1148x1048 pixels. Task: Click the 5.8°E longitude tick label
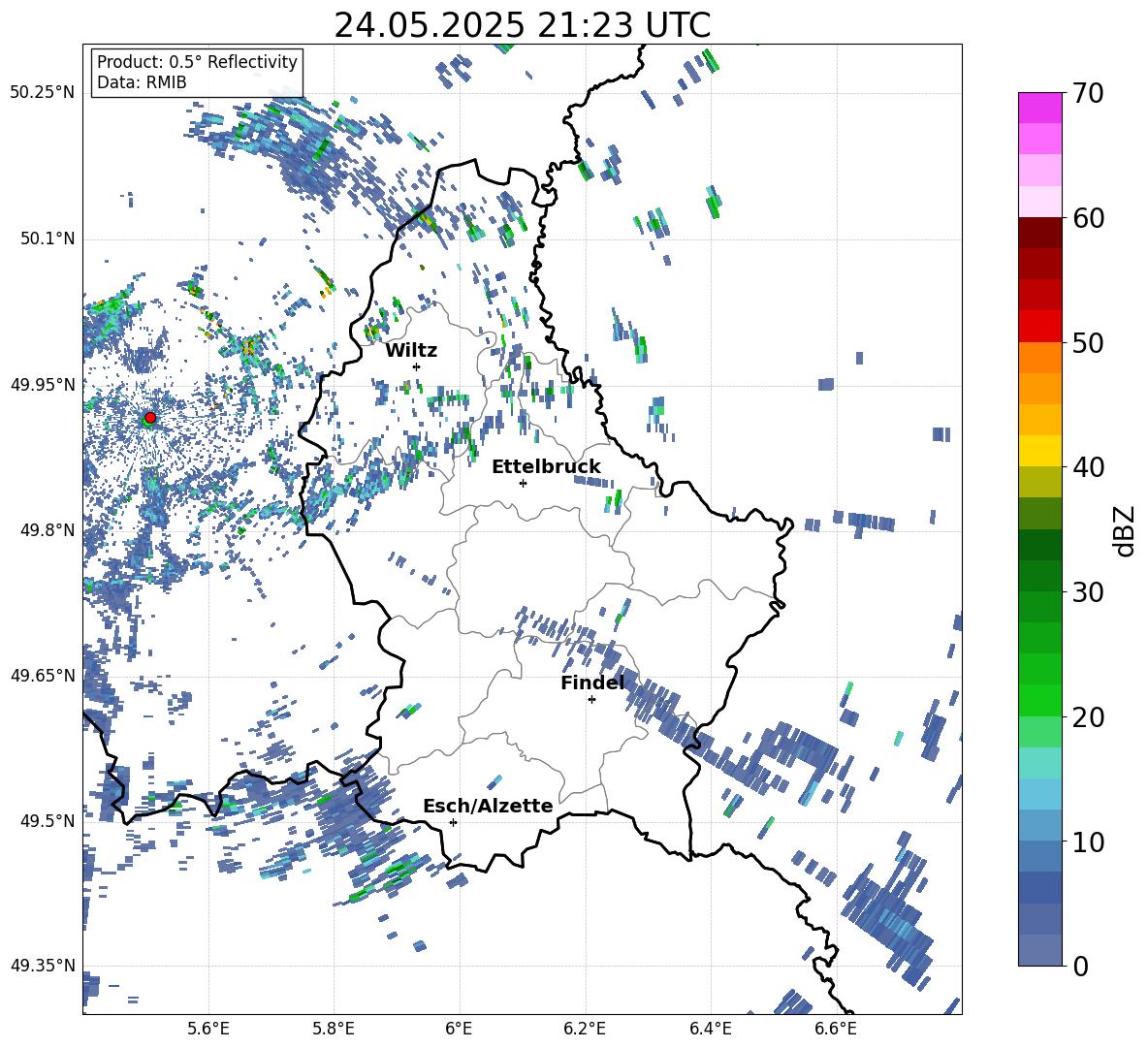click(x=334, y=1029)
